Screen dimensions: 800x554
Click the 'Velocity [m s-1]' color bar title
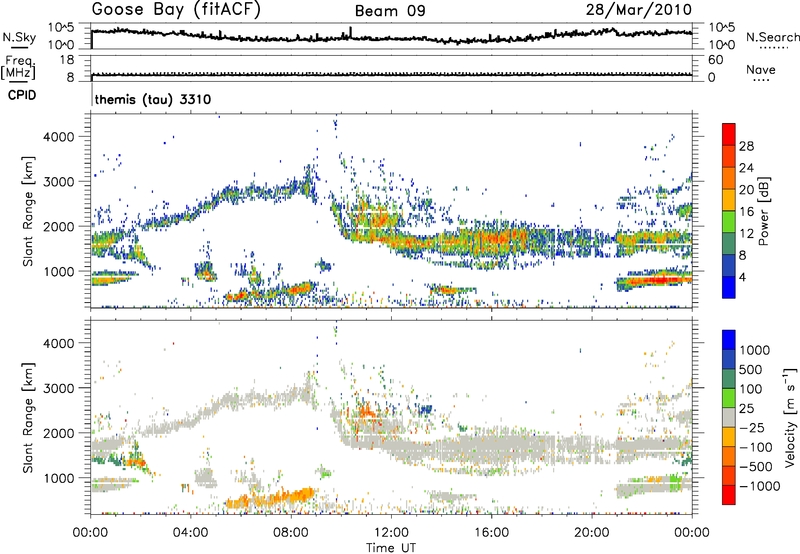[790, 417]
